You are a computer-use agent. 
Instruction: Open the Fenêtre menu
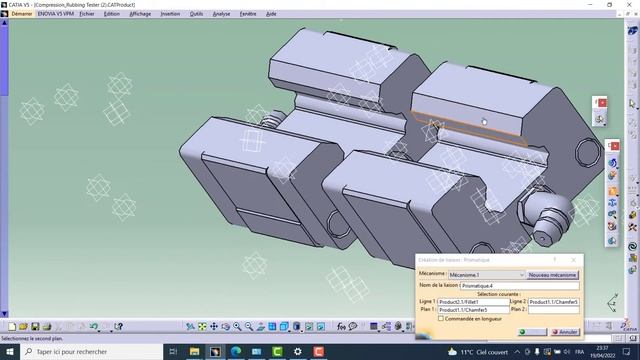(x=248, y=14)
